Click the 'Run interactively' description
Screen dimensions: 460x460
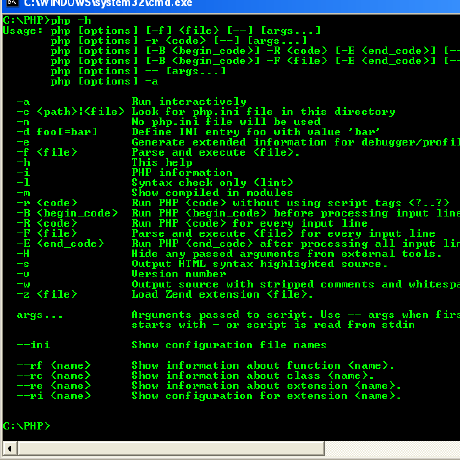pos(189,102)
